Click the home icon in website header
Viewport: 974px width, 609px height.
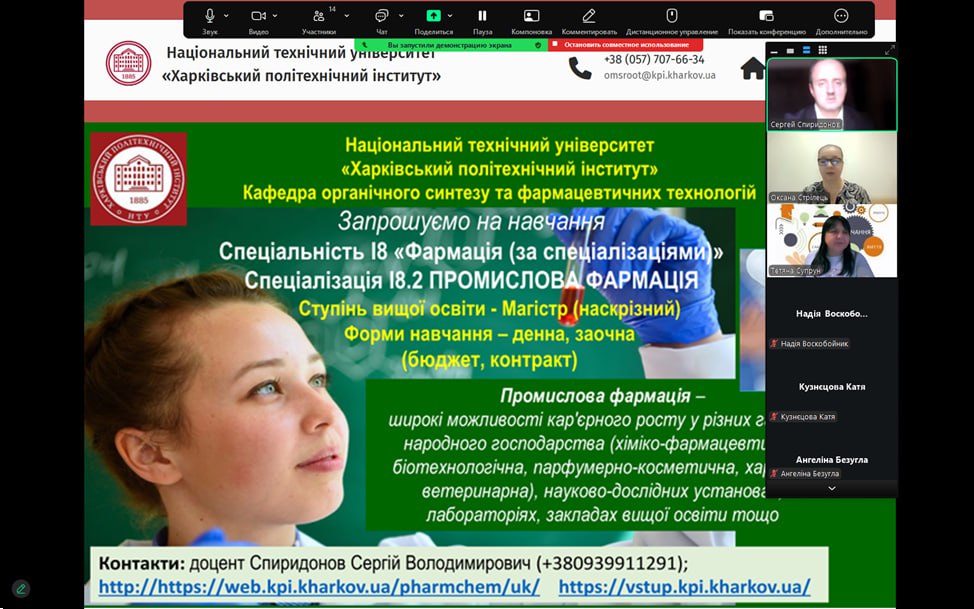click(753, 68)
